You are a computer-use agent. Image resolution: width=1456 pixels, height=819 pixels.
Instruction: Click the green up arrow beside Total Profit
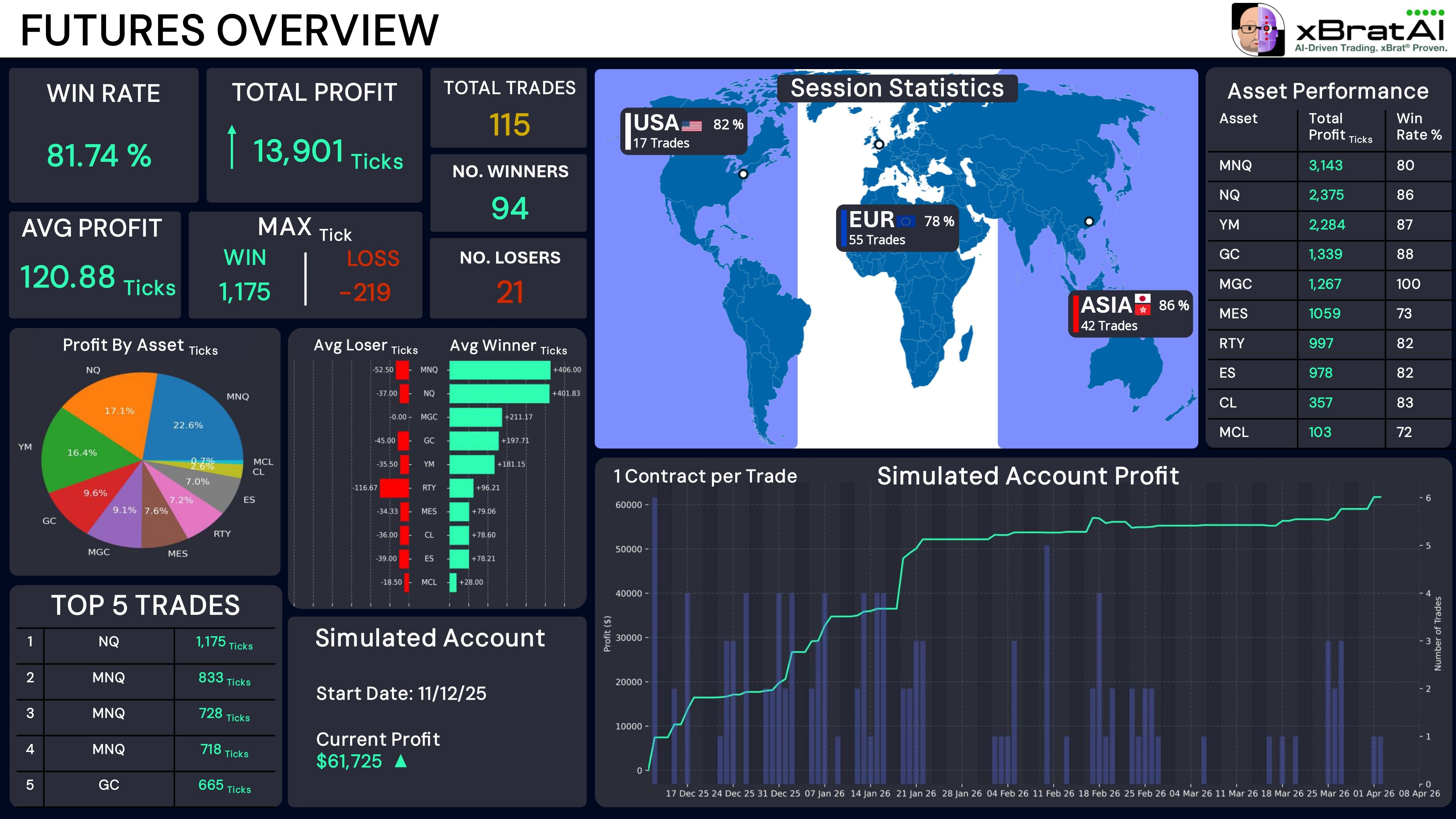click(232, 147)
